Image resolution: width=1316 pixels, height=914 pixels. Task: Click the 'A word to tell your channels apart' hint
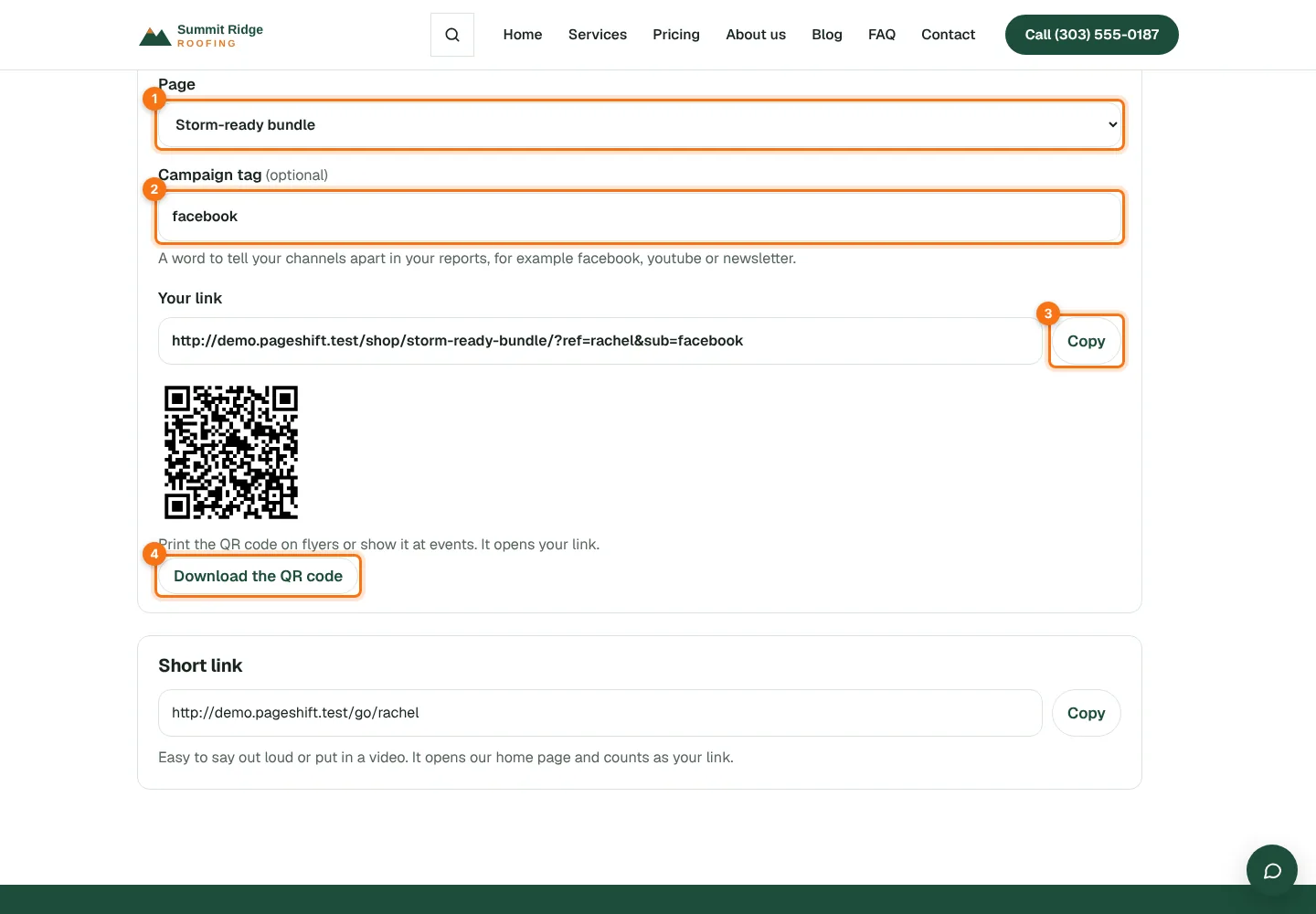click(477, 258)
